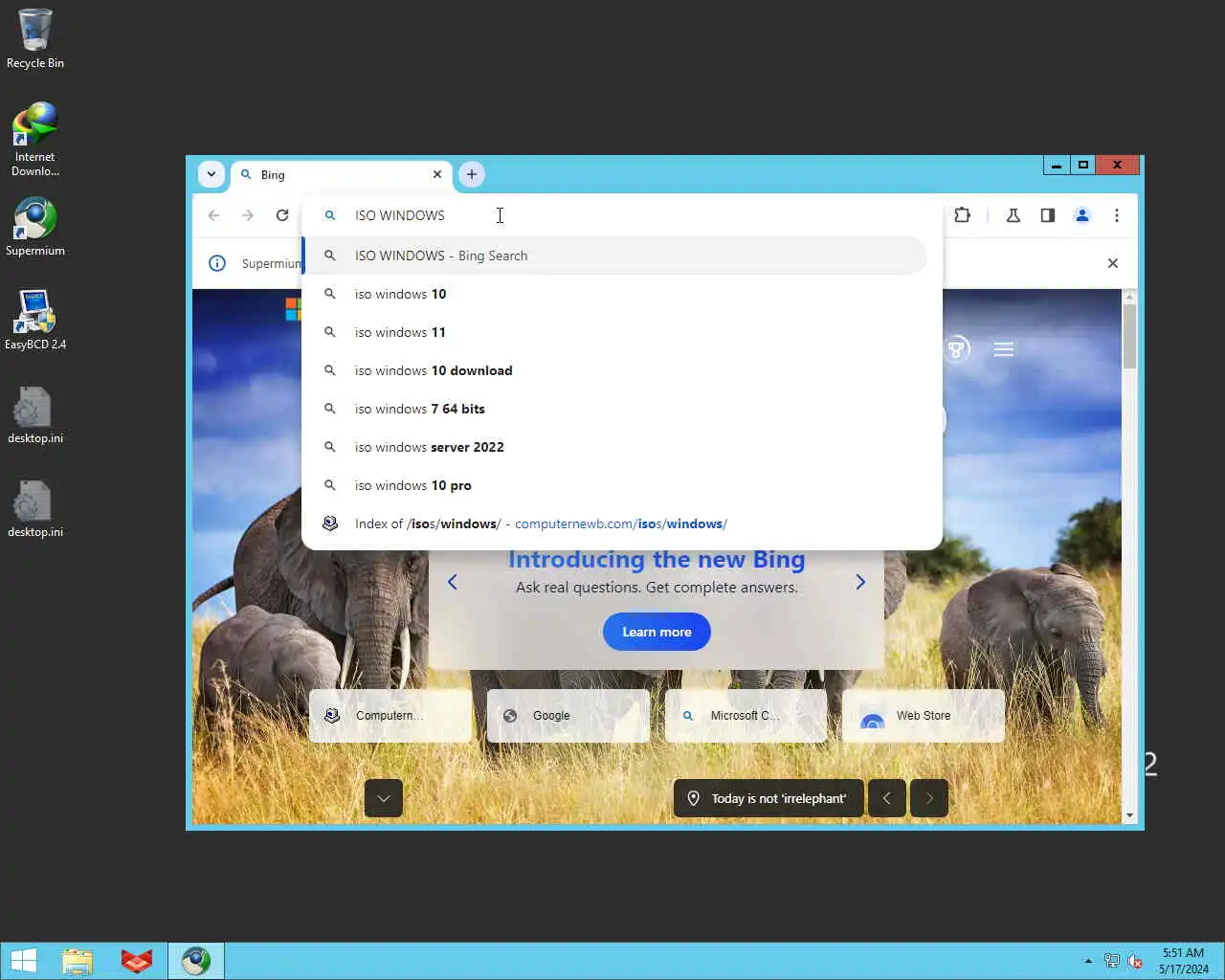Viewport: 1225px width, 980px height.
Task: Select the first desktop.ini file icon
Action: point(34,414)
